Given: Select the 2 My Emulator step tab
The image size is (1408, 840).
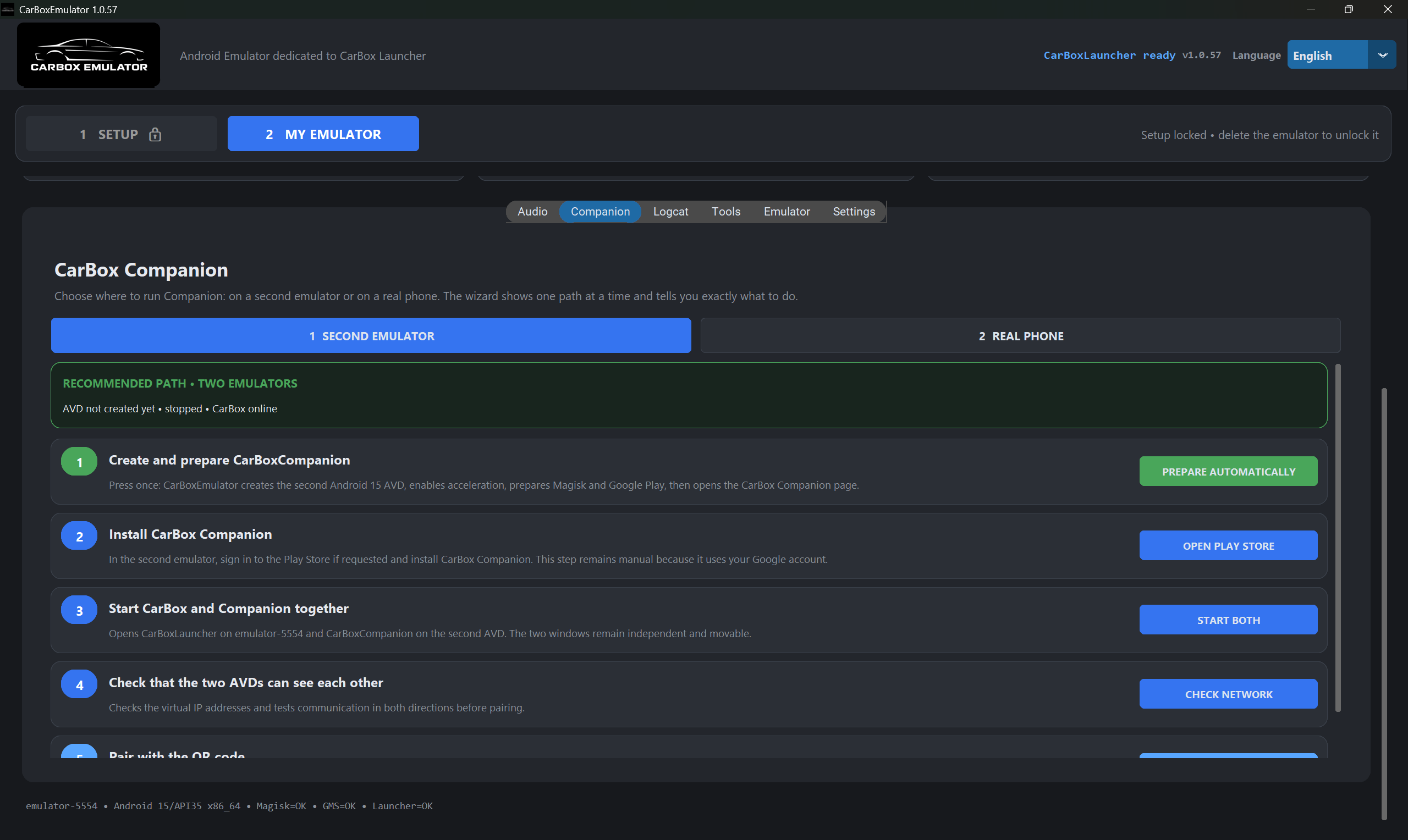Looking at the screenshot, I should tap(323, 134).
